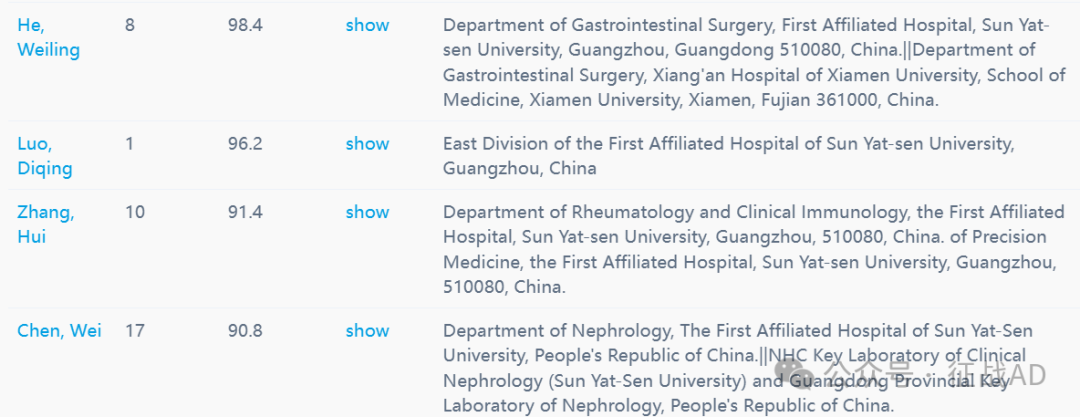Click the East Division affiliation text
This screenshot has width=1080, height=417.
729,156
